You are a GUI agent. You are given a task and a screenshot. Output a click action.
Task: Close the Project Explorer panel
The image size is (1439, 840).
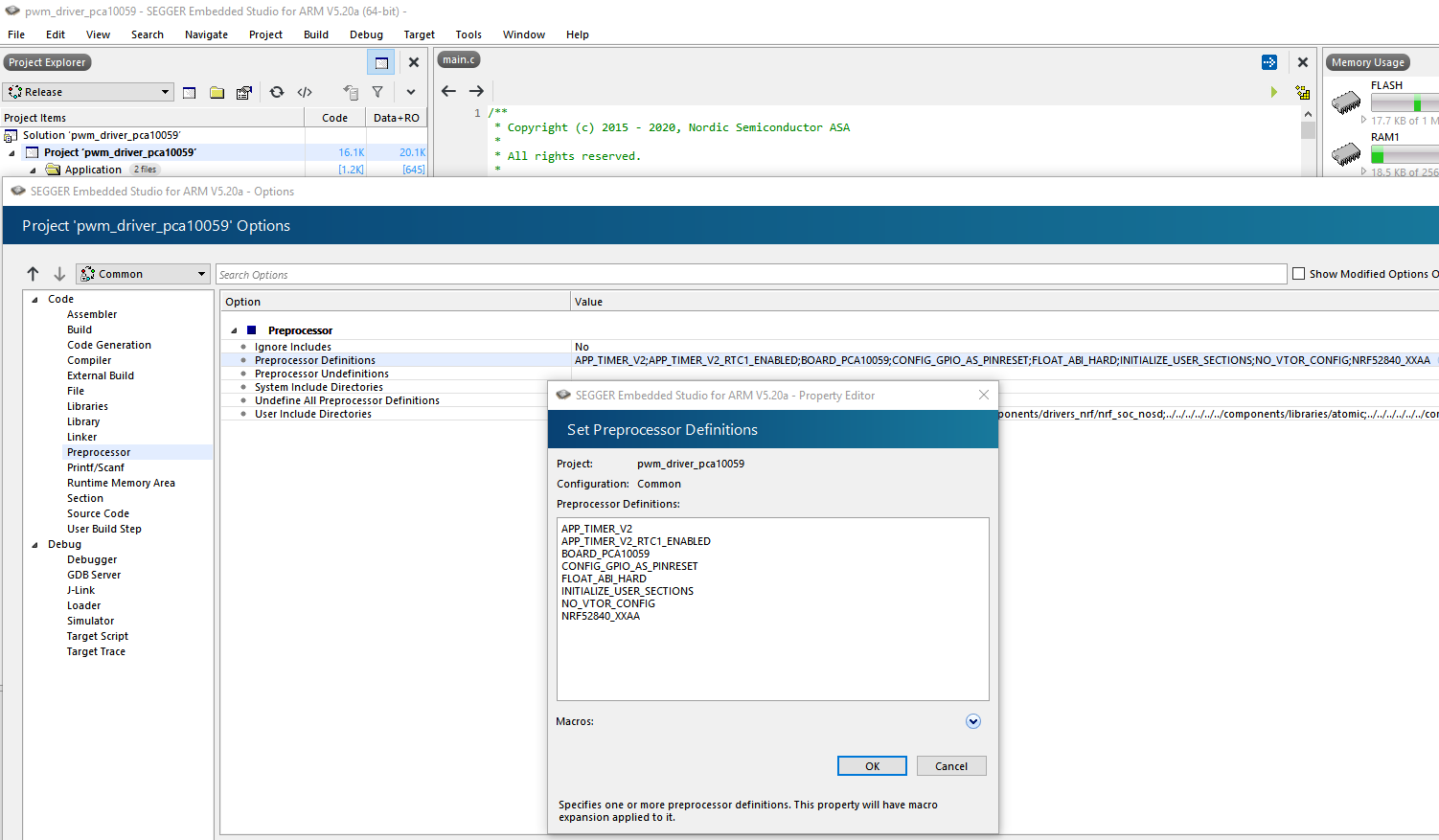[x=414, y=62]
